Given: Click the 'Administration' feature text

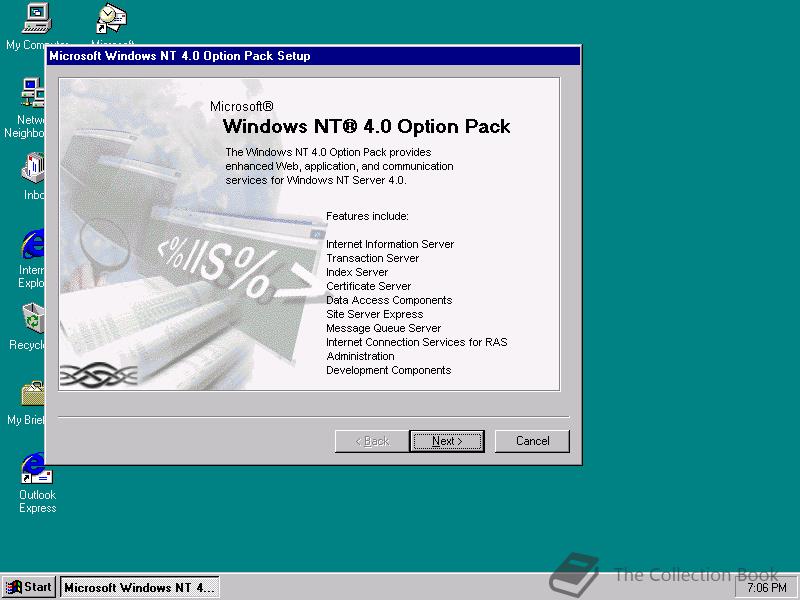Looking at the screenshot, I should coord(360,356).
